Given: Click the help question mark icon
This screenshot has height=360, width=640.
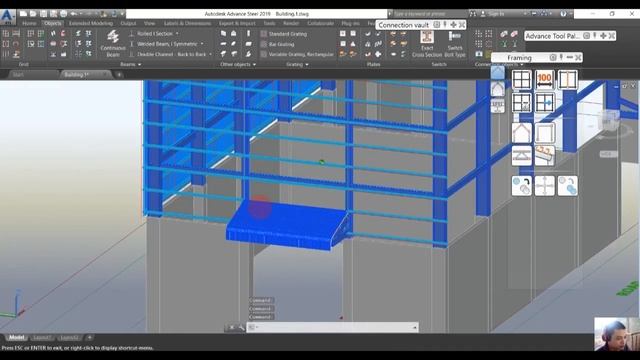Looking at the screenshot, I should 563,14.
